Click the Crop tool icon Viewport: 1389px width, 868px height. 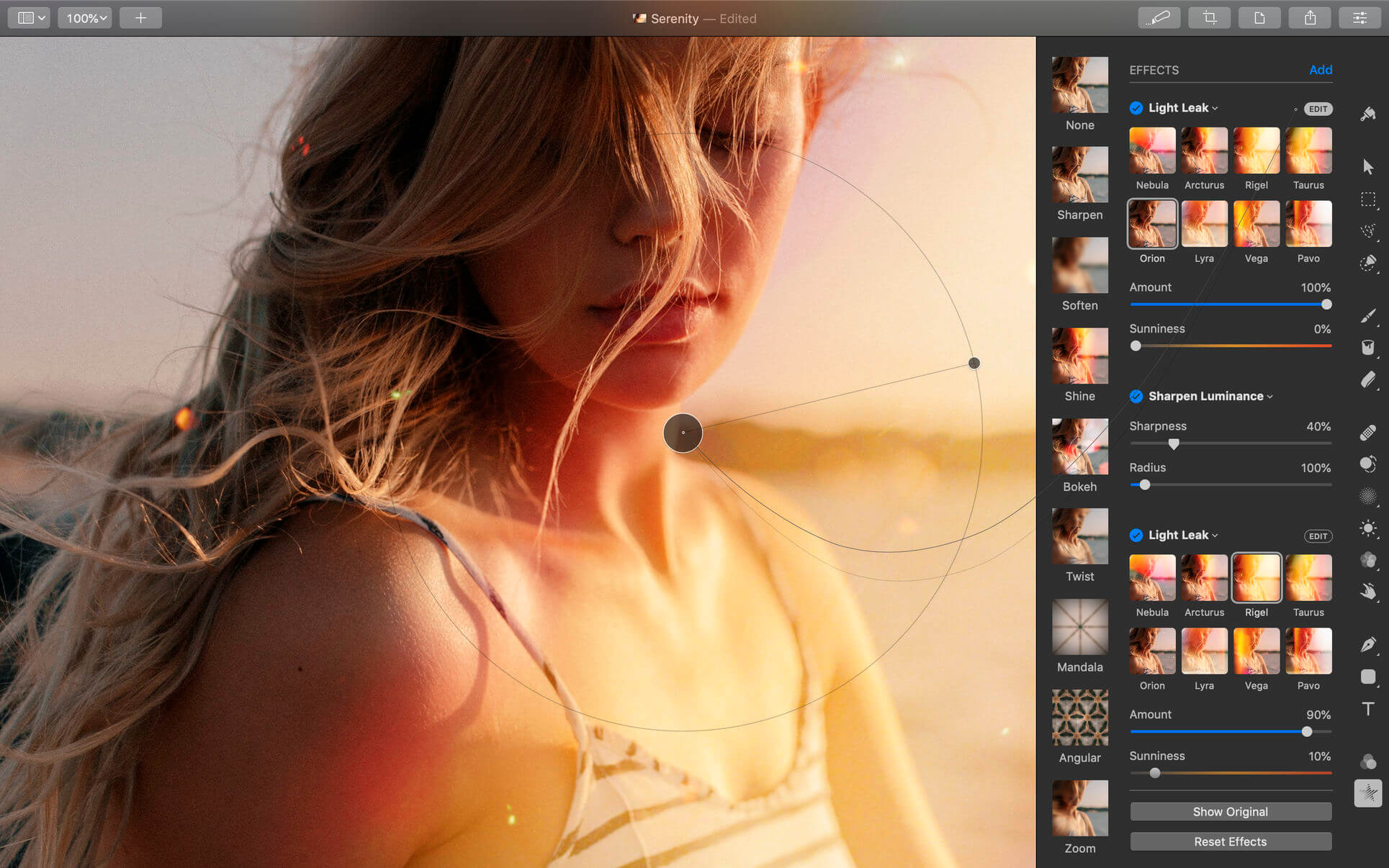coord(1209,17)
